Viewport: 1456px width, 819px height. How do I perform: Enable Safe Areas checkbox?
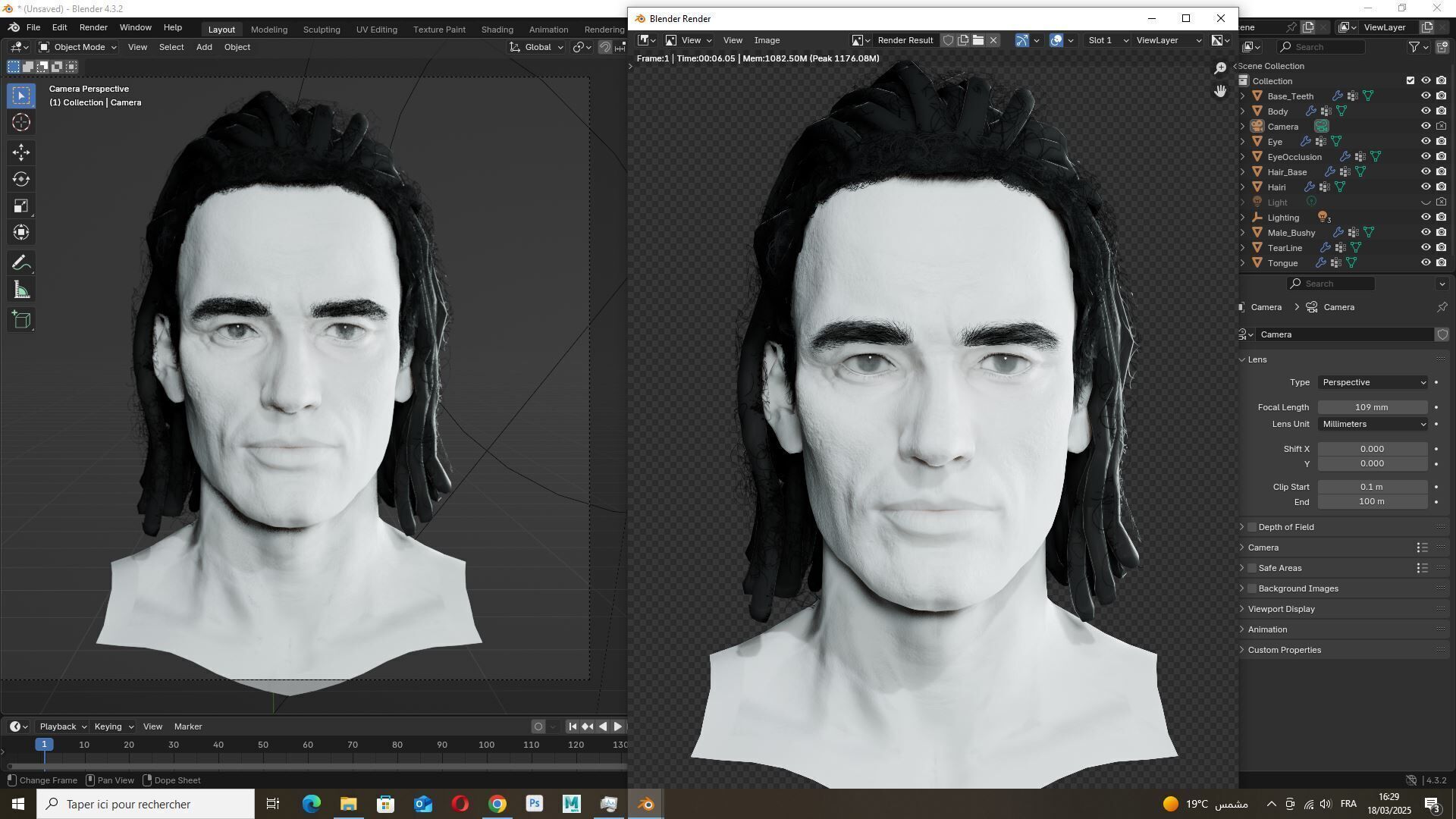[1252, 568]
